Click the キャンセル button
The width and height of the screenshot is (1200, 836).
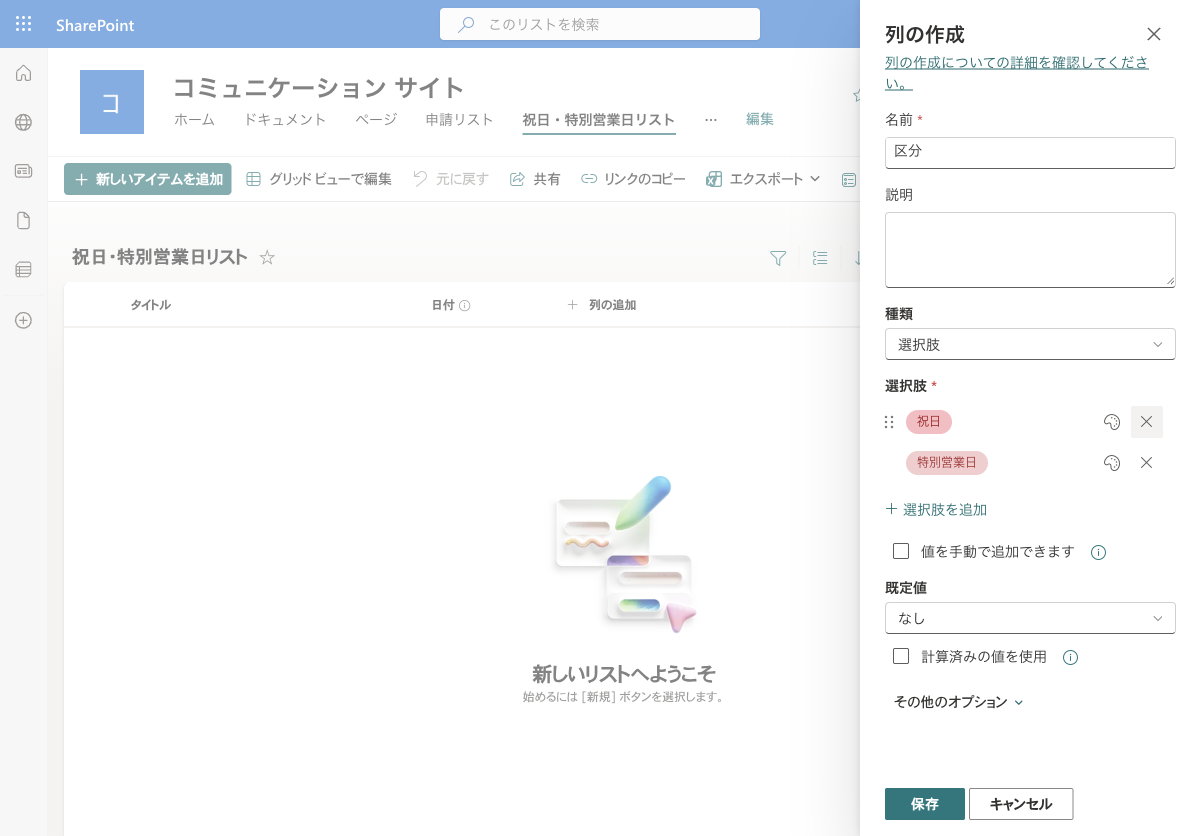point(1021,804)
